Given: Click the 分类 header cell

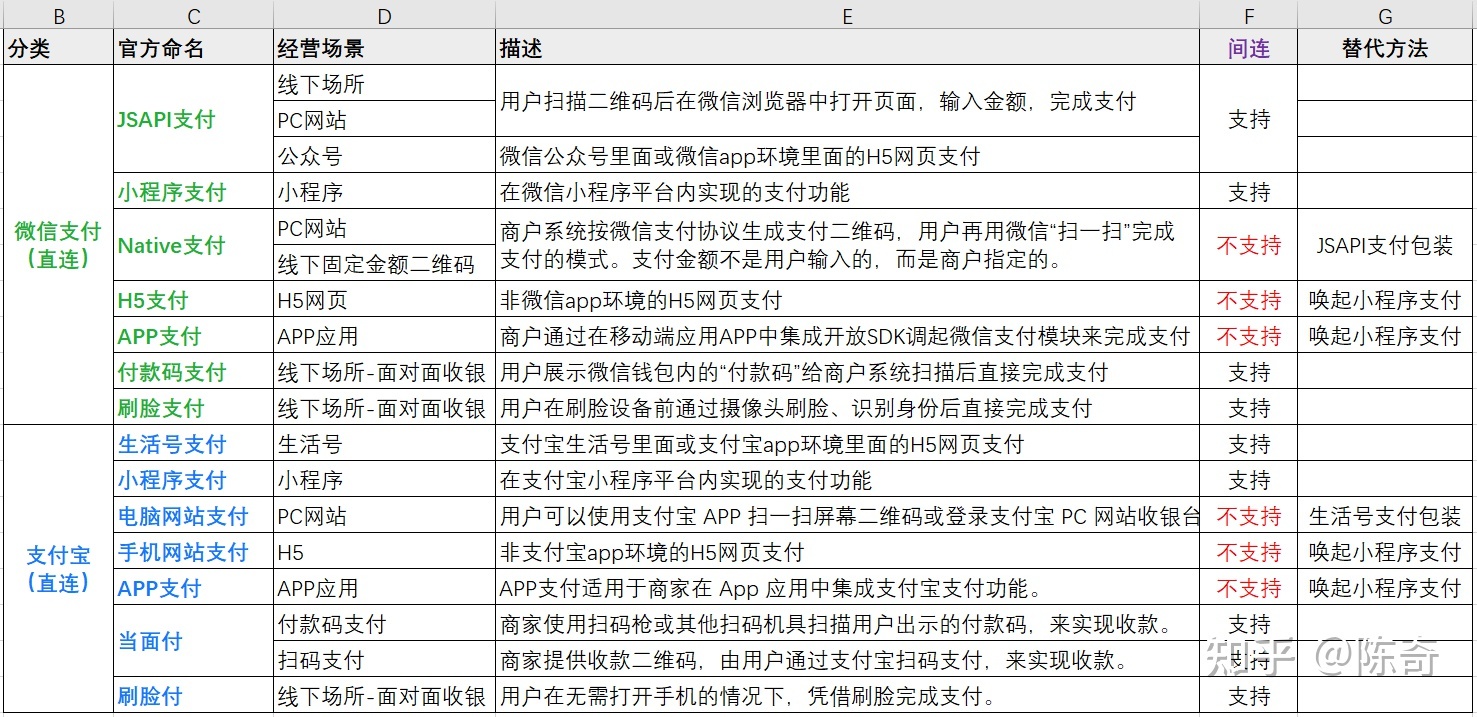Looking at the screenshot, I should [x=57, y=49].
